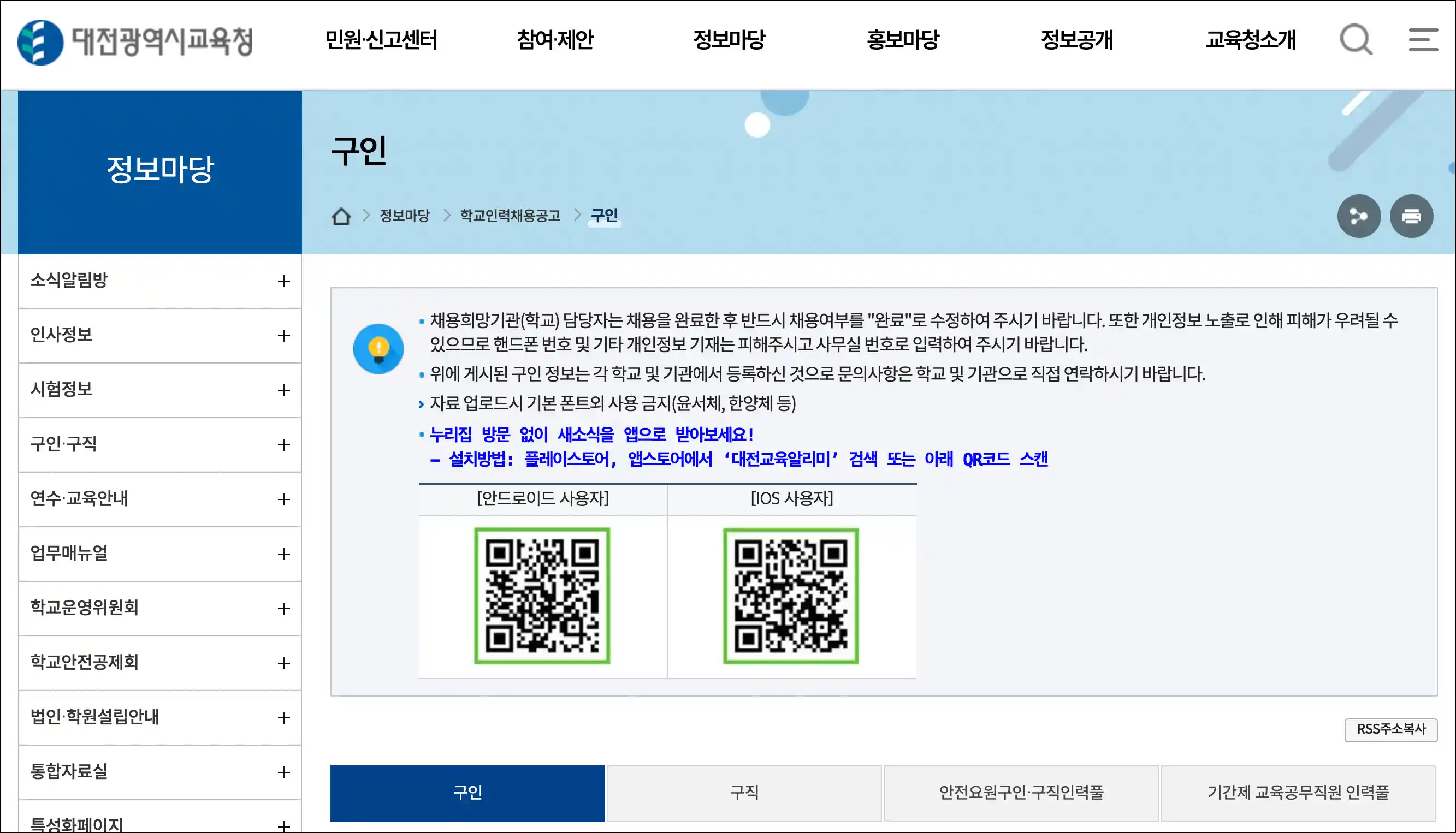The height and width of the screenshot is (833, 1456).
Task: Expand 학교안전공제회 plus icon
Action: coord(284,663)
